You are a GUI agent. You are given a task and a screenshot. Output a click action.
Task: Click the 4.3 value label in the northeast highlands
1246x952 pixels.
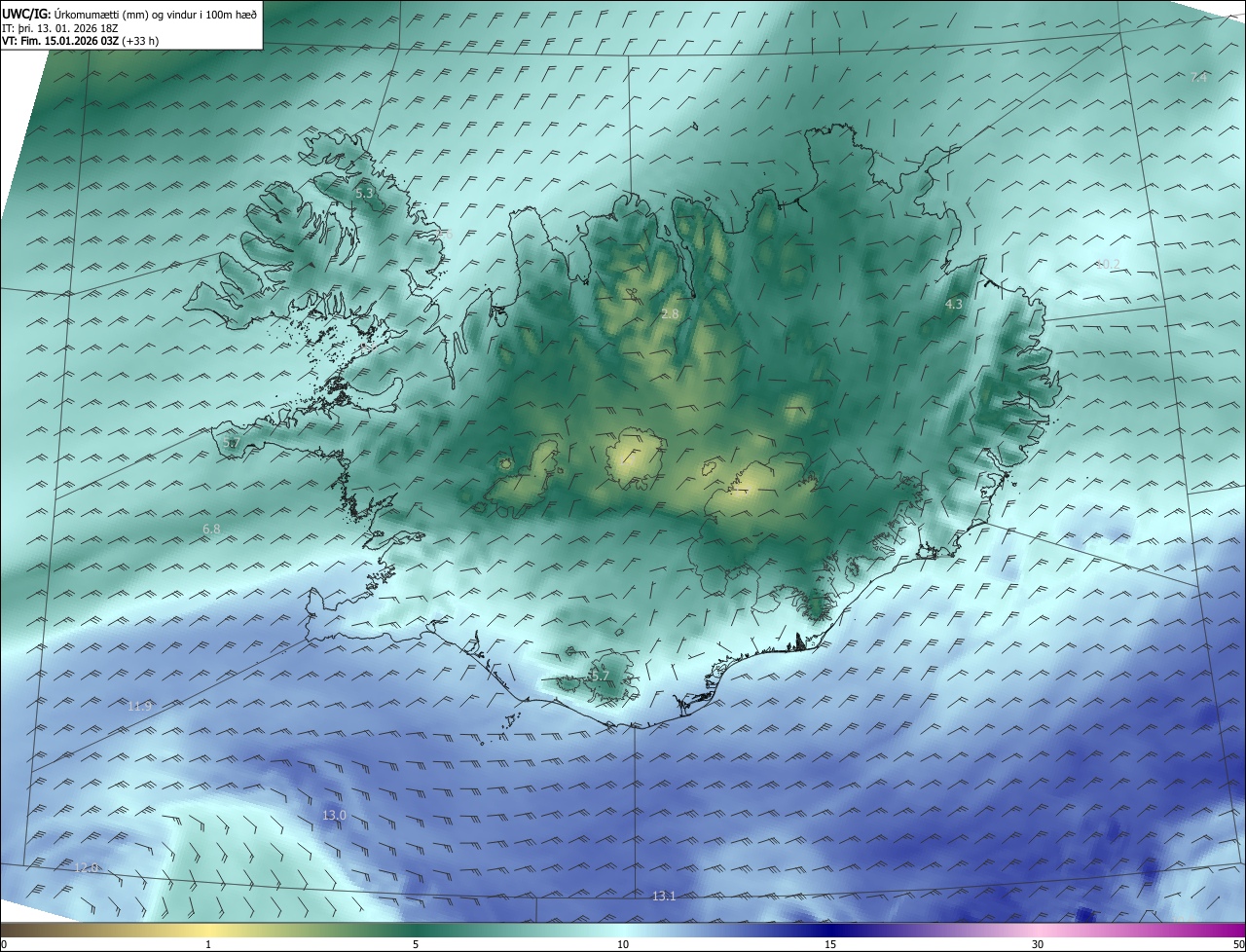click(954, 305)
